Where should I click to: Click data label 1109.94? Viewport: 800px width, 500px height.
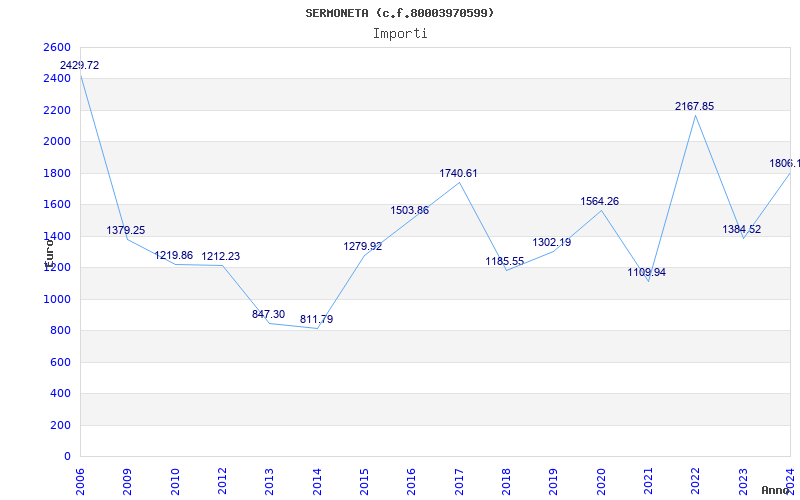pos(646,272)
